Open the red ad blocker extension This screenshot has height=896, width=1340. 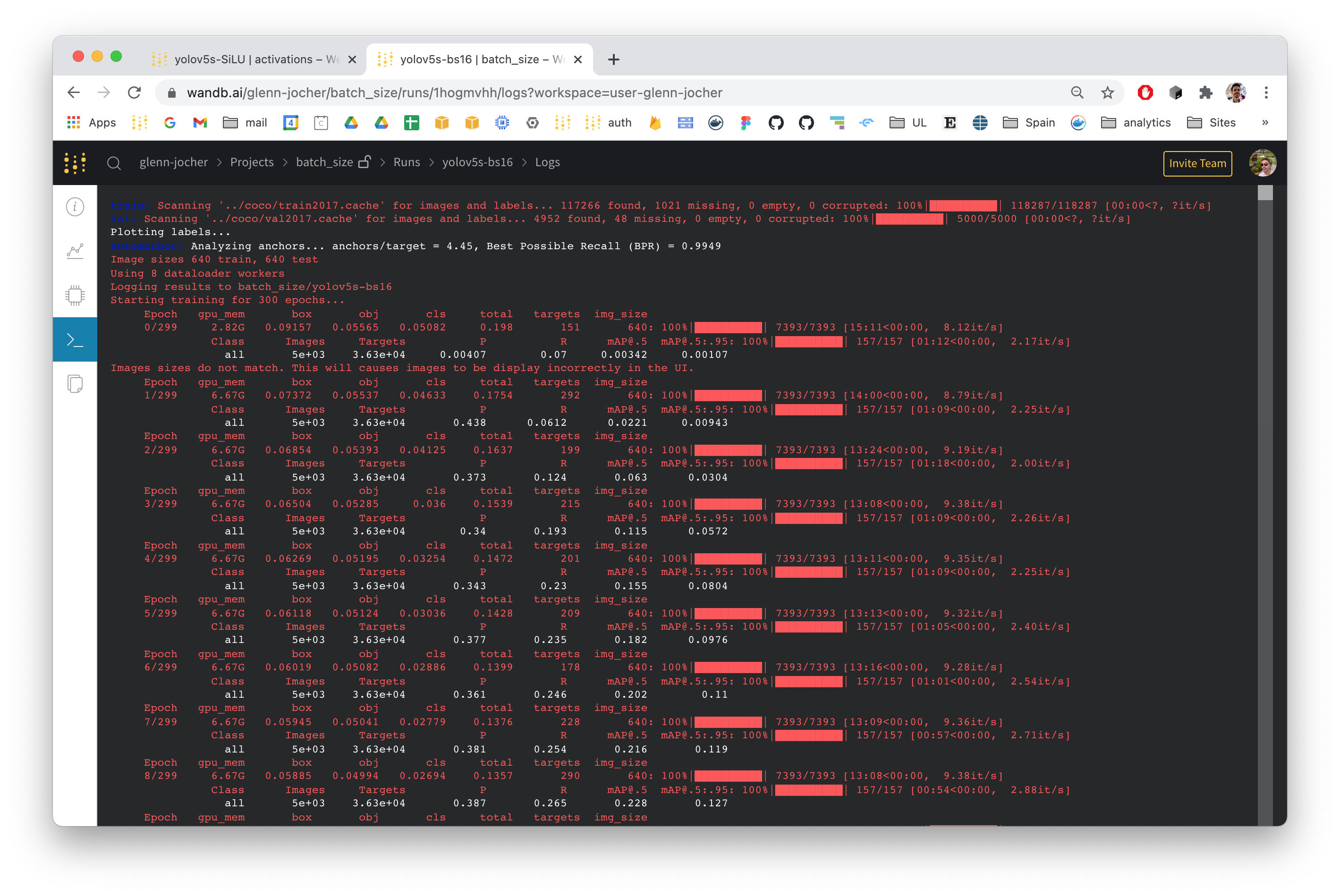coord(1145,93)
